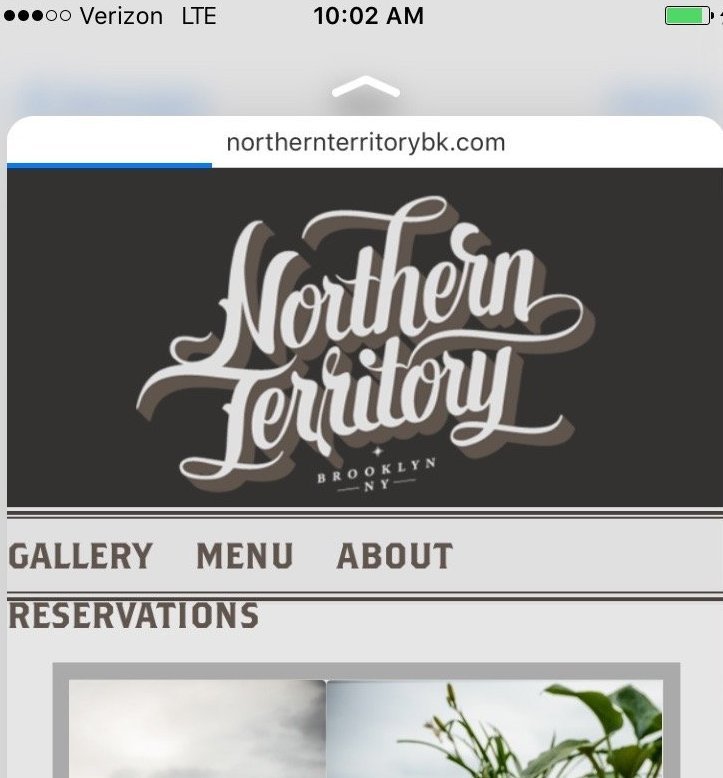Select the green plant photo on the right
The image size is (723, 778).
pyautogui.click(x=495, y=728)
